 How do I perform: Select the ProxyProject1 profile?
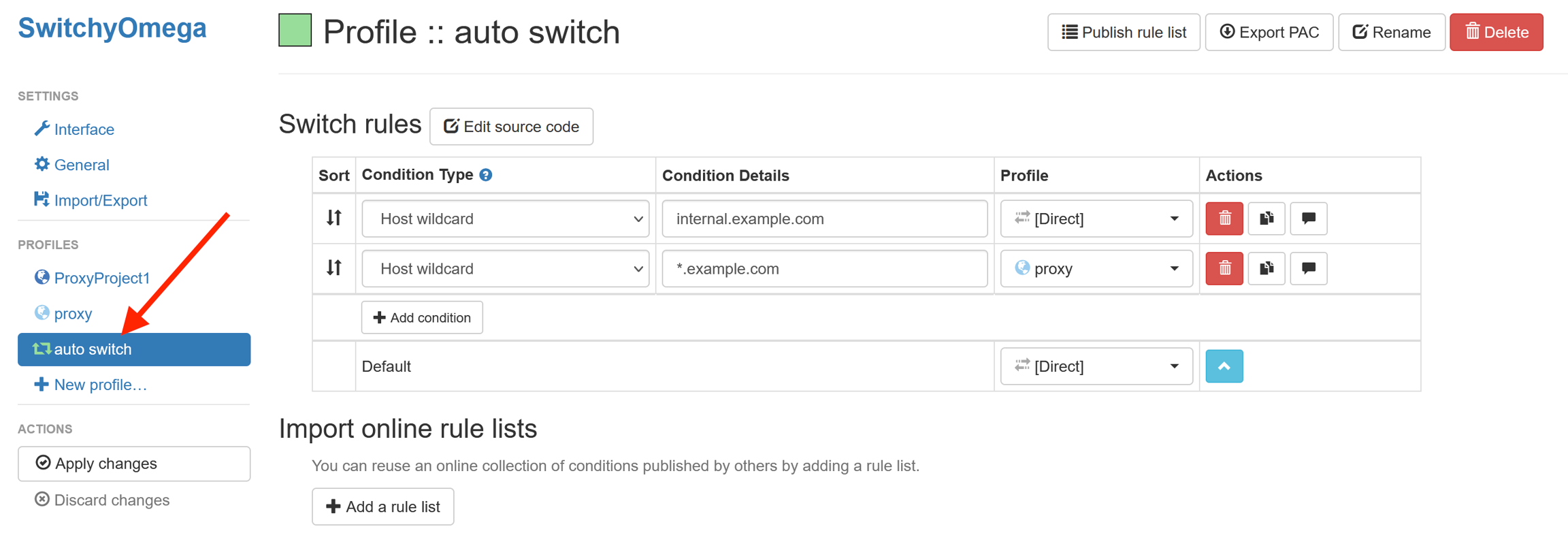coord(101,278)
